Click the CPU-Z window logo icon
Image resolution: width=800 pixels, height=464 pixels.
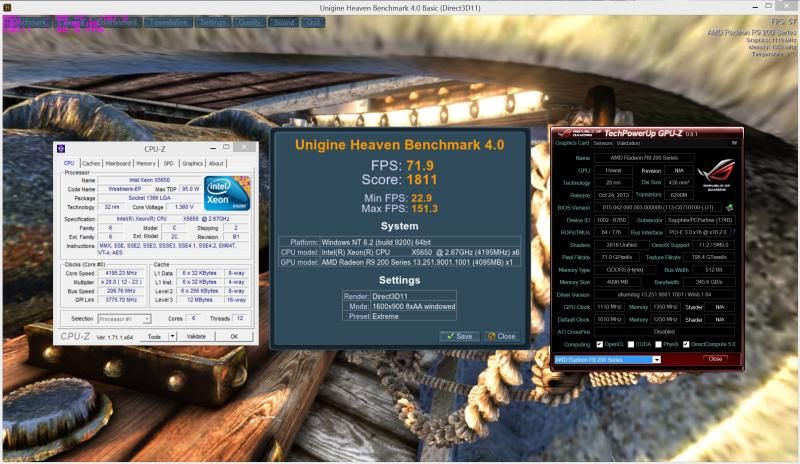pos(61,149)
